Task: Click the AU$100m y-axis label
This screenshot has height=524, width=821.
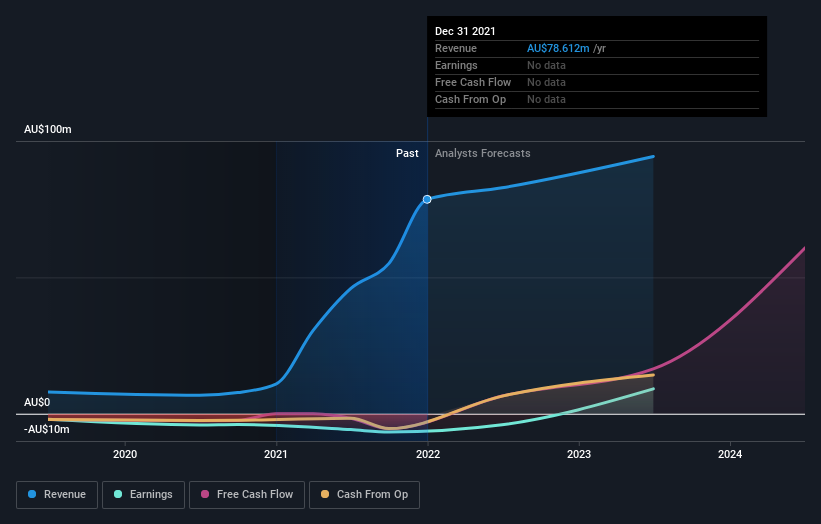Action: tap(48, 129)
